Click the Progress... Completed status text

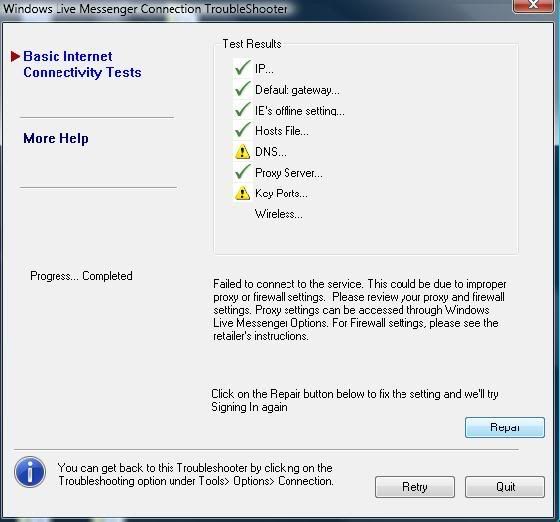81,276
